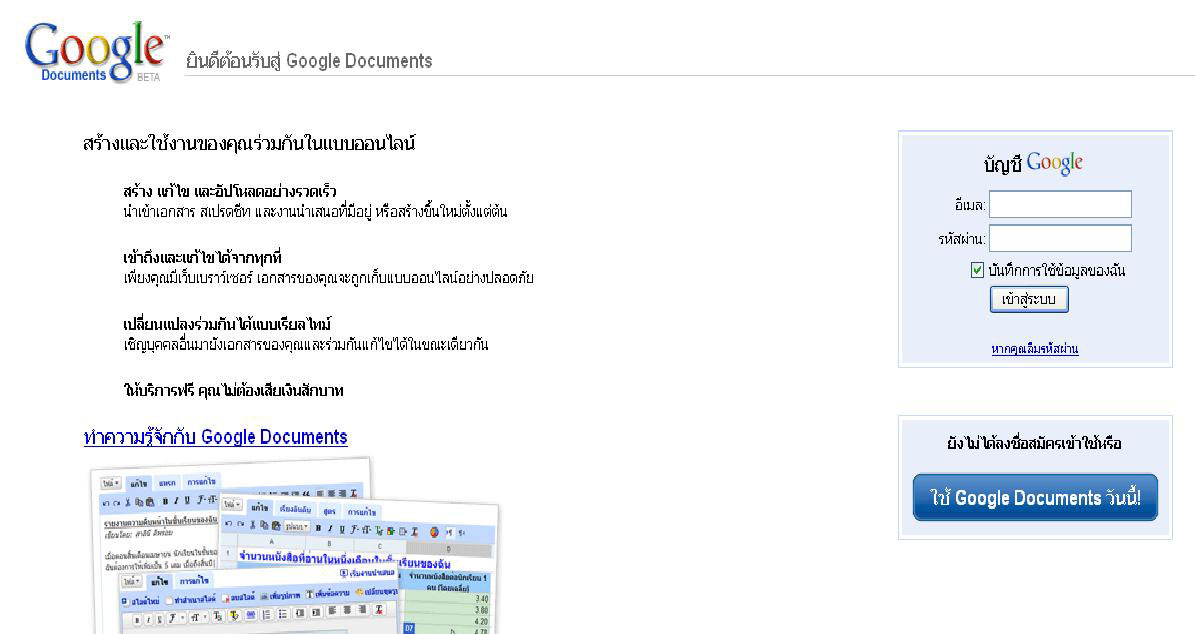The height and width of the screenshot is (634, 1195).
Task: Open the product screenshots preview image
Action: [x=293, y=545]
